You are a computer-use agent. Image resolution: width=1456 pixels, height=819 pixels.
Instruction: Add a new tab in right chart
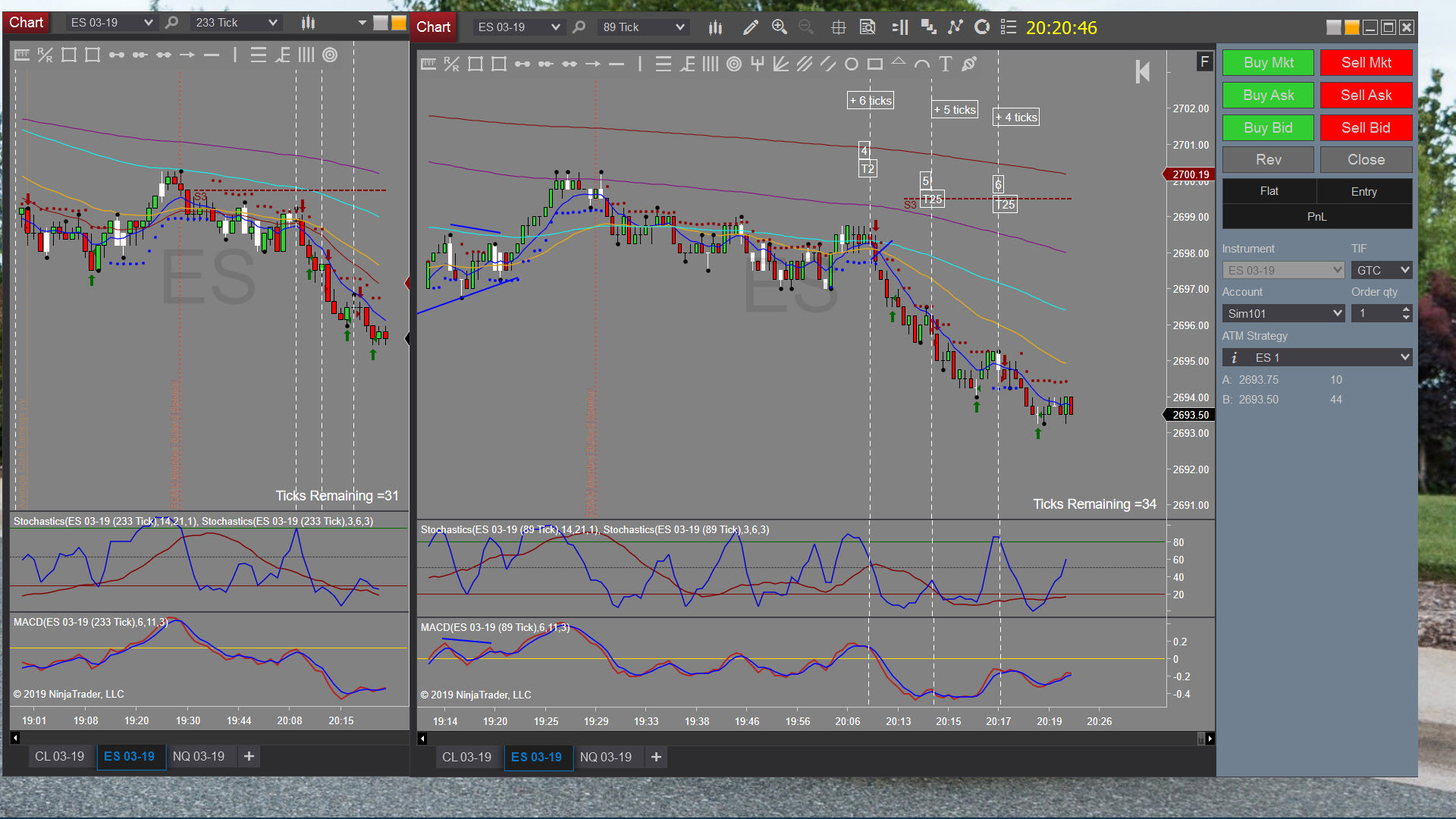click(x=656, y=757)
